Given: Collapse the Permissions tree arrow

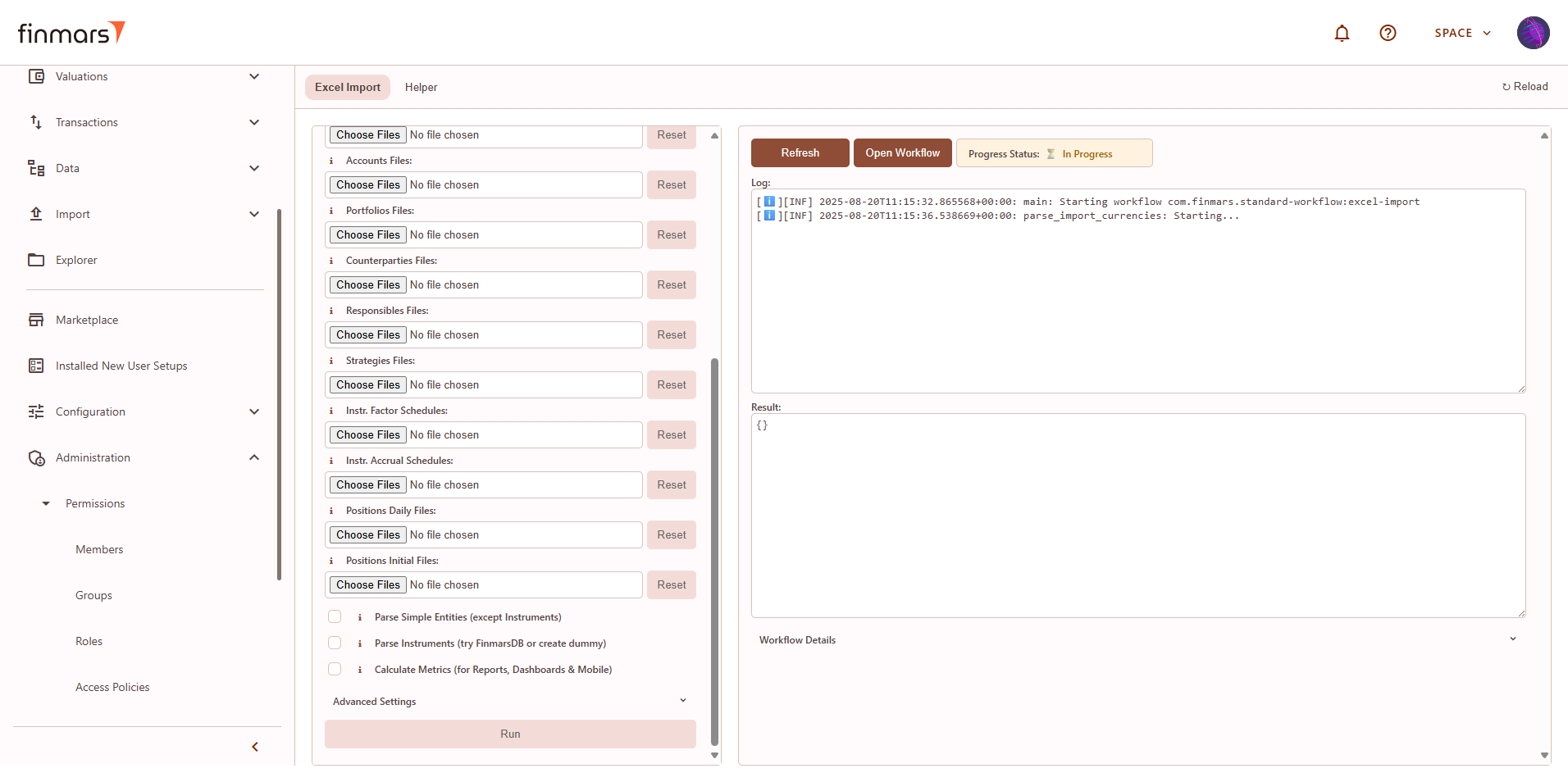Looking at the screenshot, I should pos(46,503).
